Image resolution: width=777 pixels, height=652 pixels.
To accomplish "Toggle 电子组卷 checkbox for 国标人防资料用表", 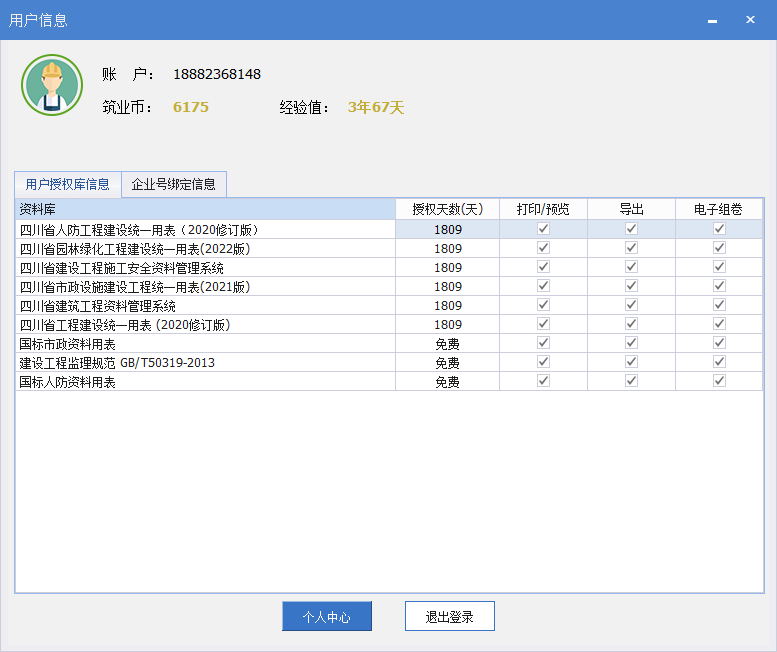I will 719,381.
